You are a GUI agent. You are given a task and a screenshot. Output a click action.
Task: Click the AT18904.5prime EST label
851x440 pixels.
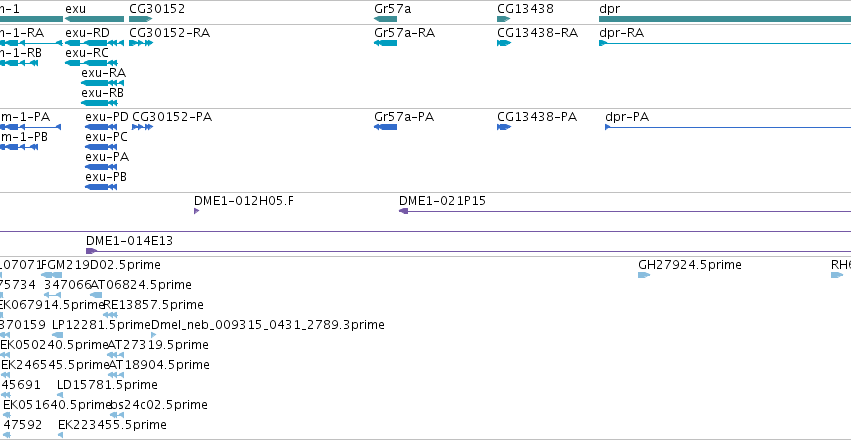[159, 366]
